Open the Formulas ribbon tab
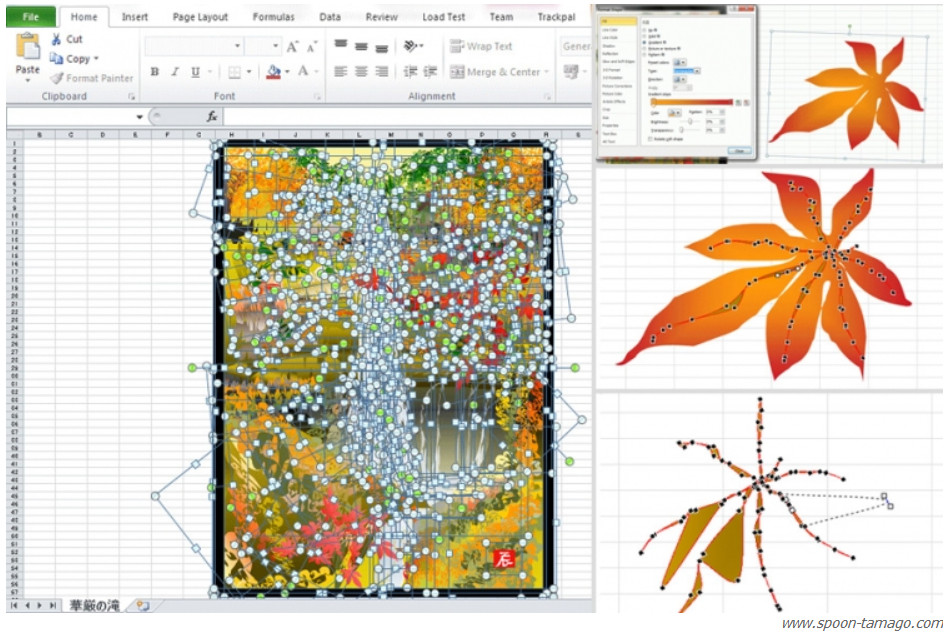This screenshot has height=639, width=950. [272, 17]
